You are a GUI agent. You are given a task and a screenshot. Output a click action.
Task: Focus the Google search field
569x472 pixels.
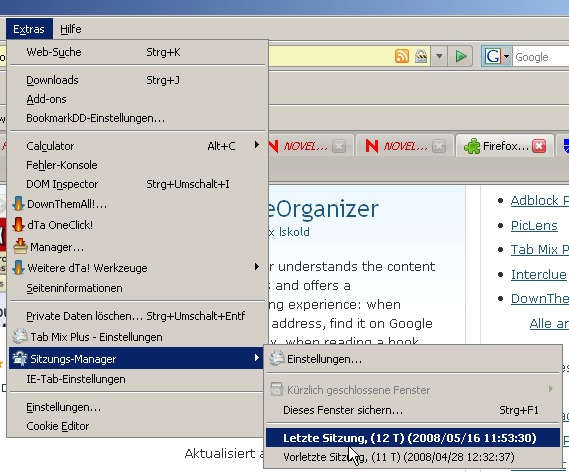pos(541,57)
